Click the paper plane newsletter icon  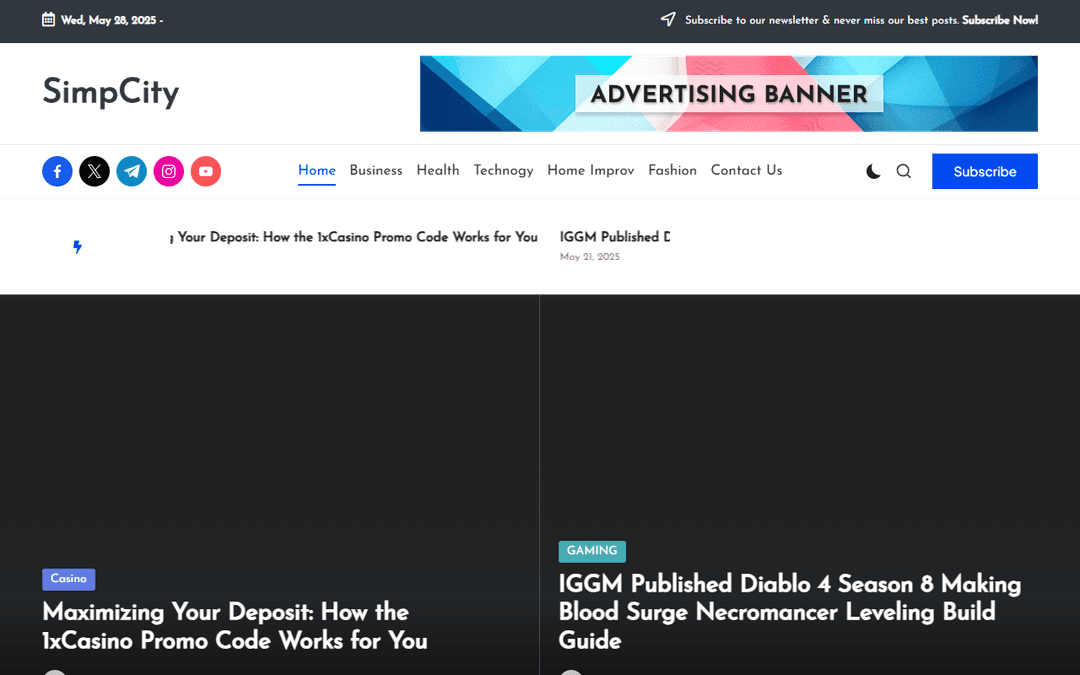coord(668,19)
